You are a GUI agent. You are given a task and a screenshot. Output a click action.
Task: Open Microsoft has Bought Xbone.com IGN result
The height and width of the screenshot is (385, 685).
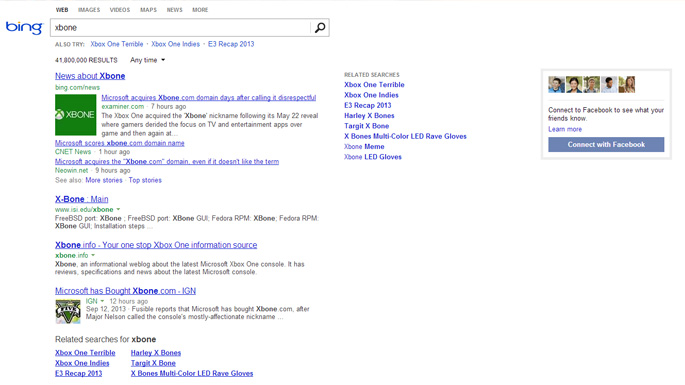coord(125,291)
